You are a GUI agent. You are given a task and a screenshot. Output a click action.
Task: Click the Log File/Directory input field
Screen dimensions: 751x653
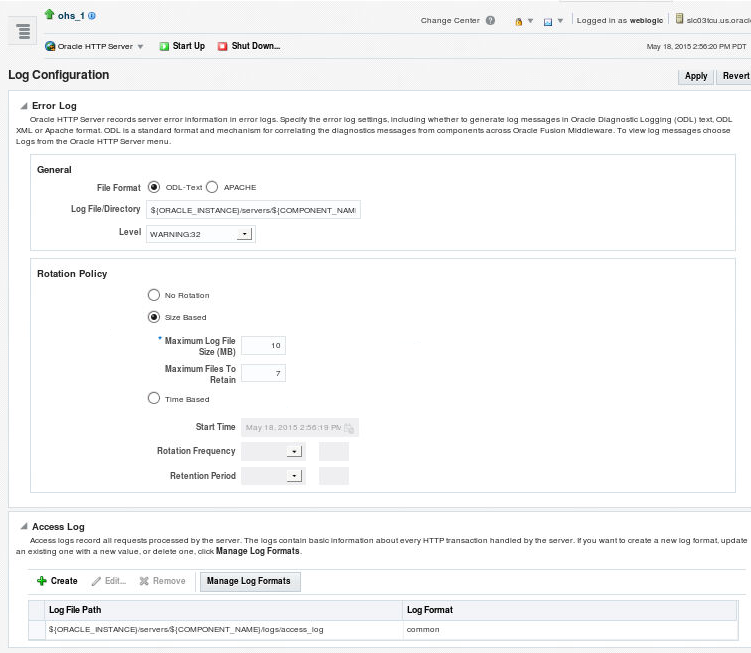click(253, 210)
